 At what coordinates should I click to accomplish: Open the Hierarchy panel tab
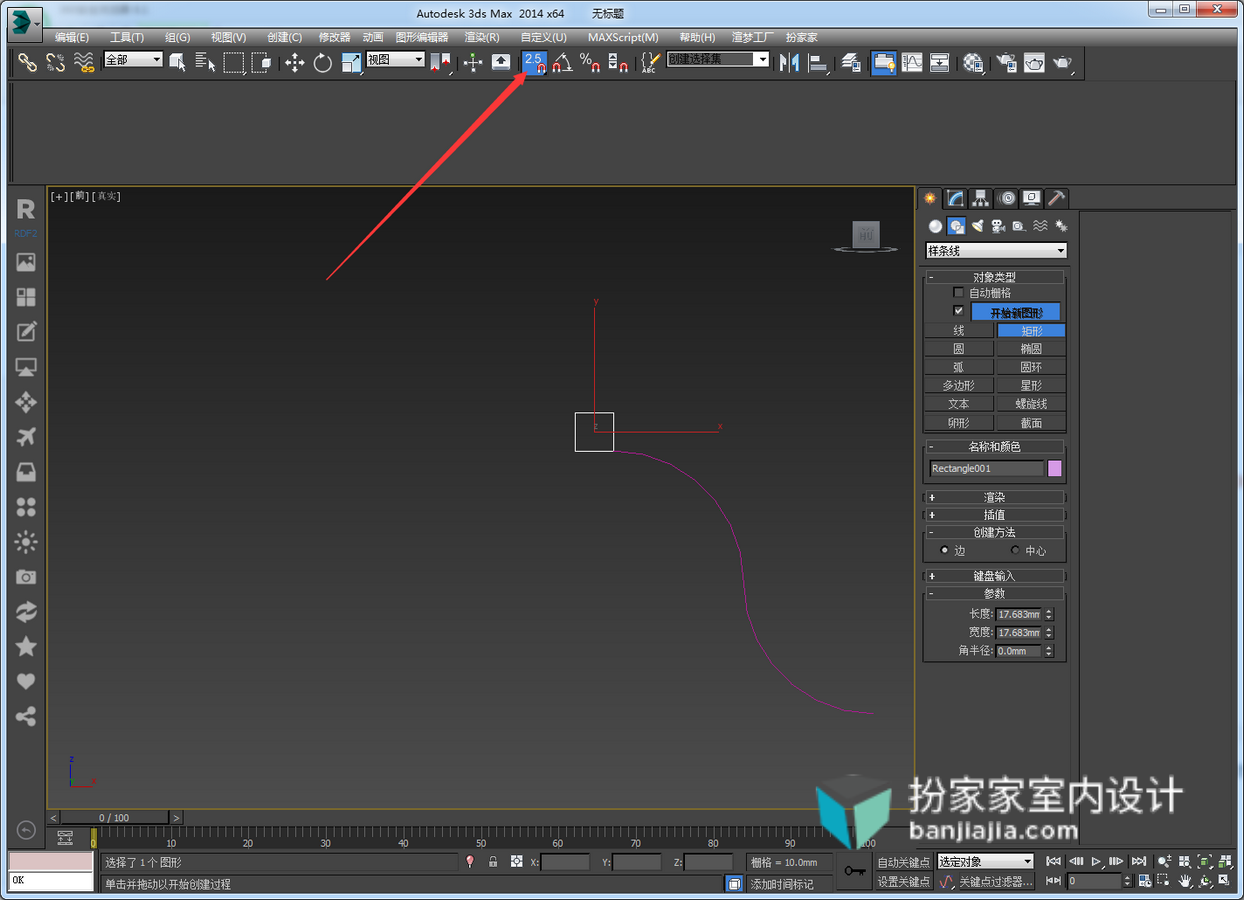[x=981, y=198]
